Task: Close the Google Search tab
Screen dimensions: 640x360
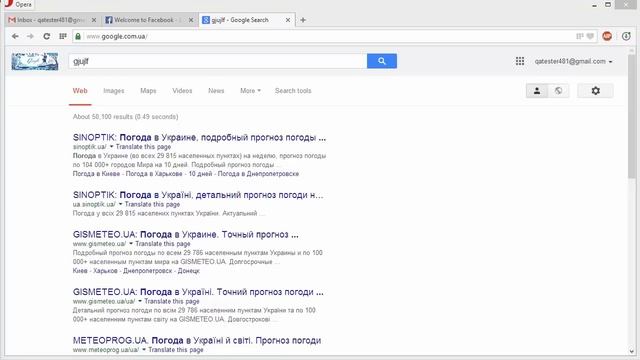Action: click(288, 20)
